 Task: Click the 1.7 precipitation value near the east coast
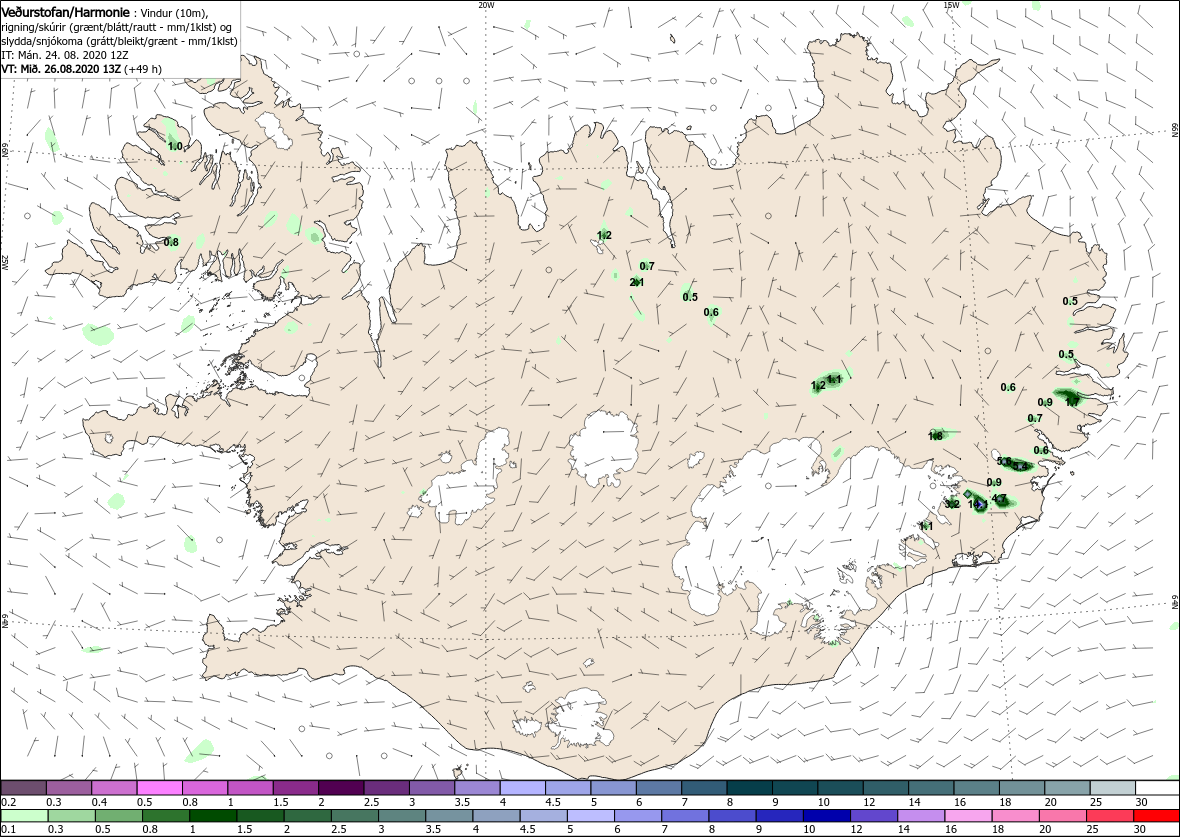1072,402
